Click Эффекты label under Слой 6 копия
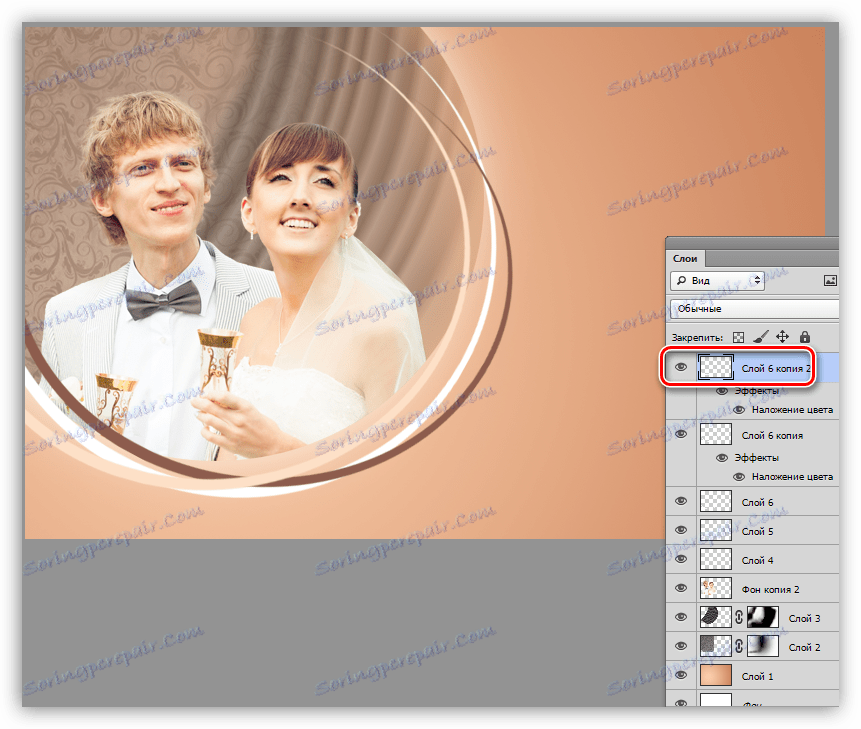The width and height of the screenshot is (861, 729). 757,458
